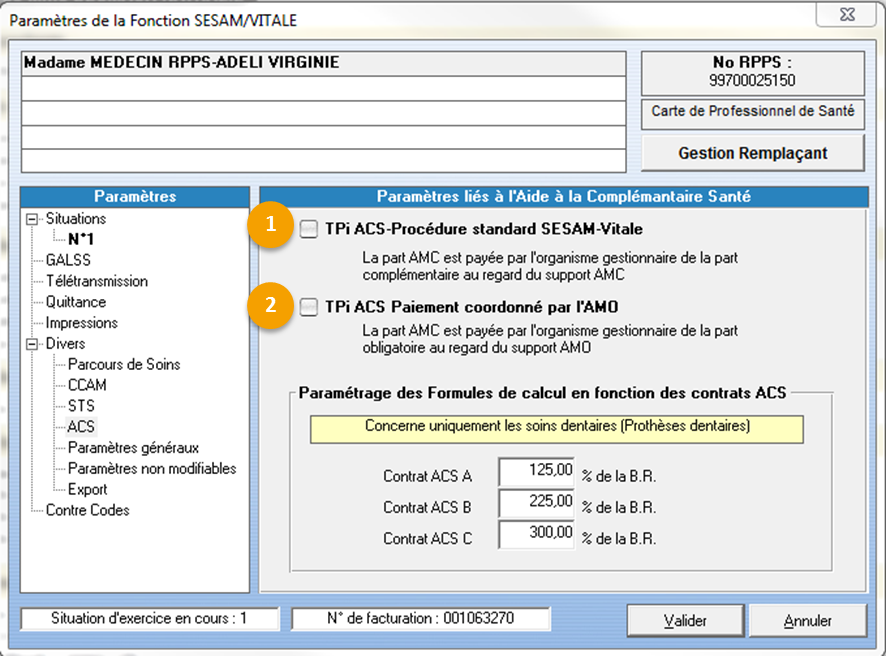The width and height of the screenshot is (886, 656).
Task: Click the Gestion Remplaçant button
Action: 753,153
